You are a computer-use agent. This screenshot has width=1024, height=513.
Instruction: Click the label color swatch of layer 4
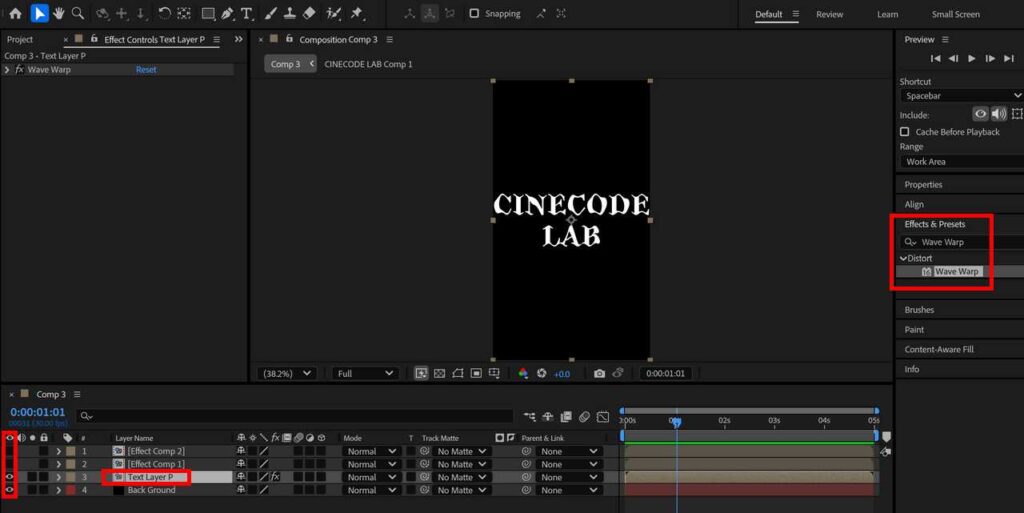pyautogui.click(x=71, y=490)
